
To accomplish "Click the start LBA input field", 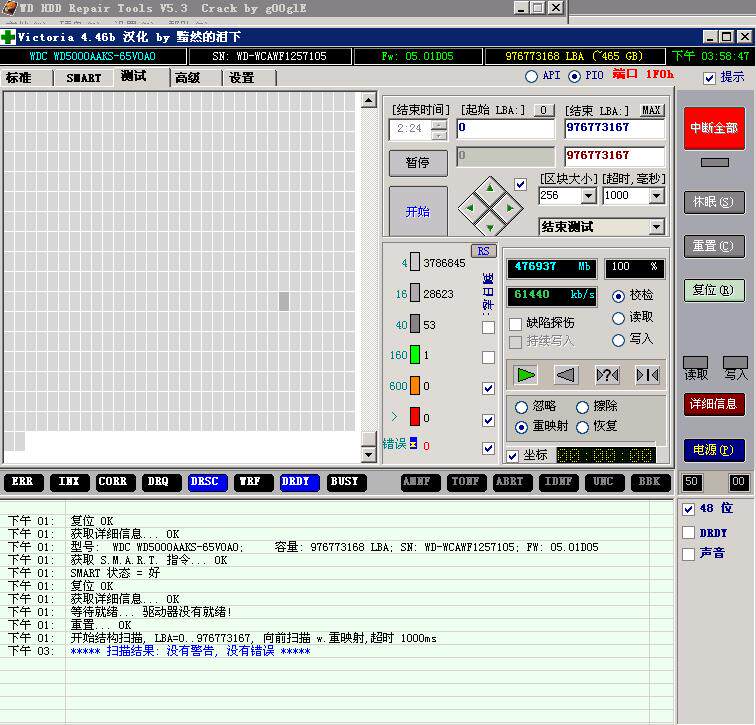I will [505, 128].
